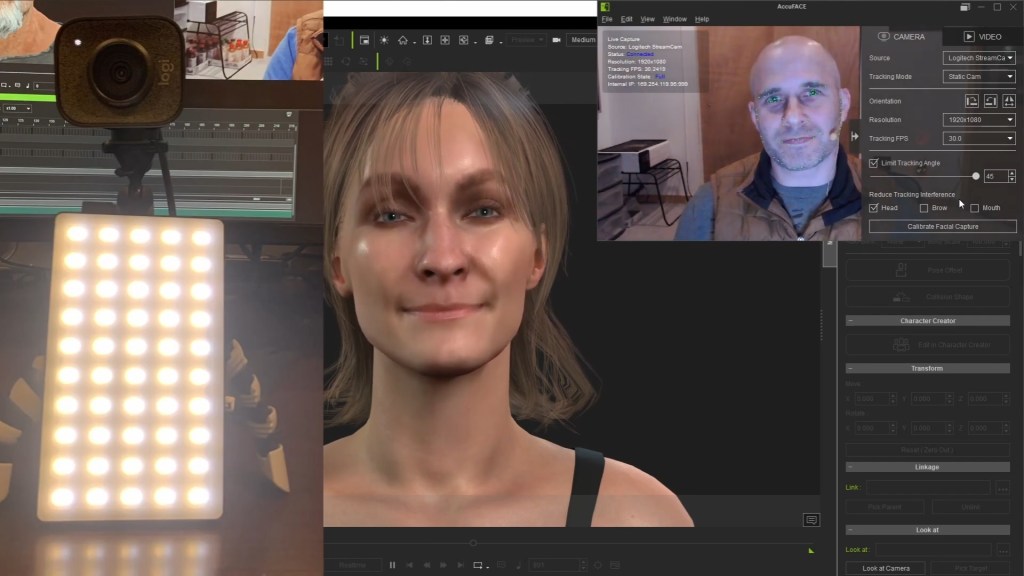The height and width of the screenshot is (576, 1024).
Task: Open the Source dropdown showing Logitech StreamCam
Action: [x=979, y=57]
